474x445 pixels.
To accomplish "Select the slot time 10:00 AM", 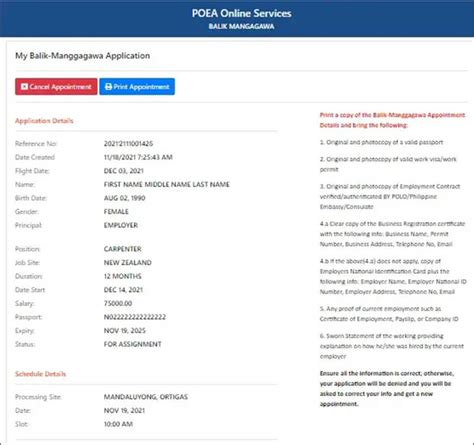I will coord(118,424).
